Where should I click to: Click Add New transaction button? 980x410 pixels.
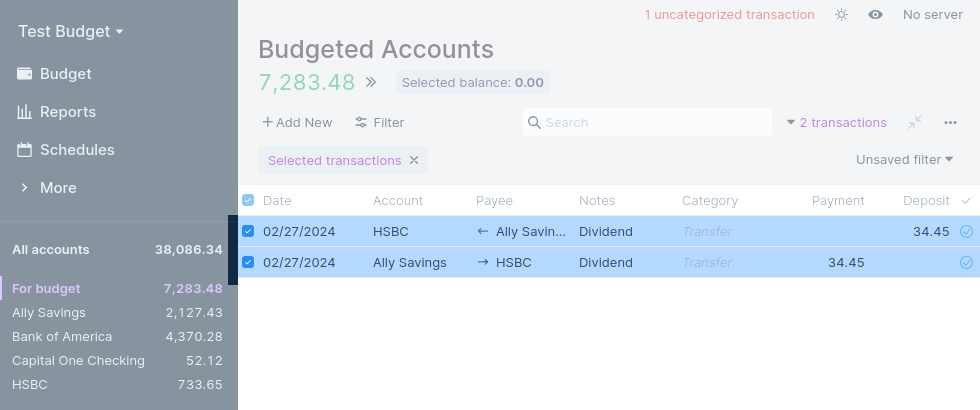(x=297, y=122)
